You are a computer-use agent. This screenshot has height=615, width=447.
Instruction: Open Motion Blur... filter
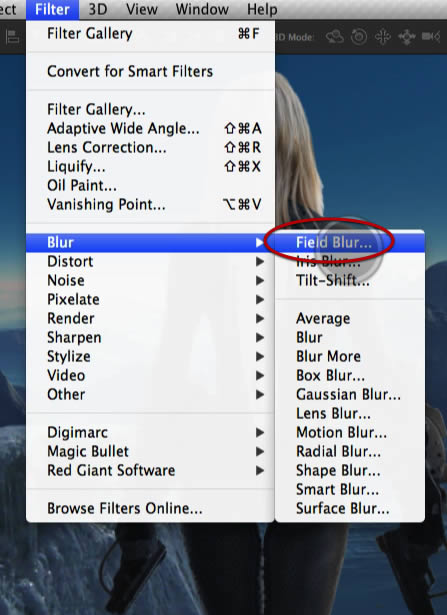click(x=350, y=432)
